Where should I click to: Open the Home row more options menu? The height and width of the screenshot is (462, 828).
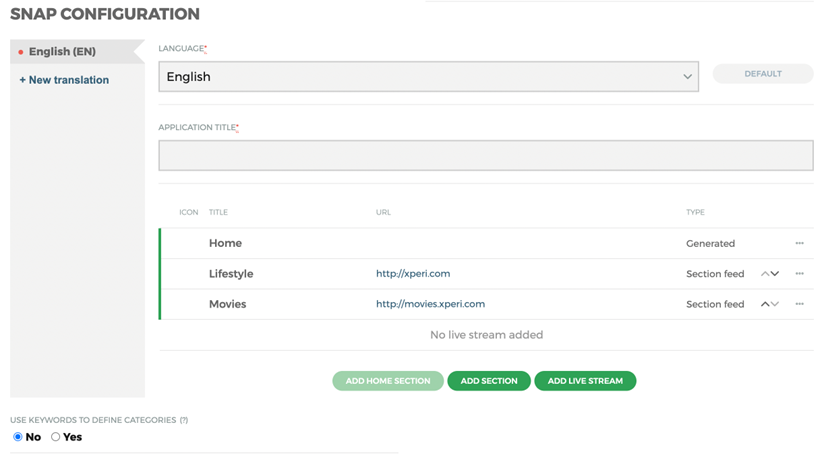point(799,243)
